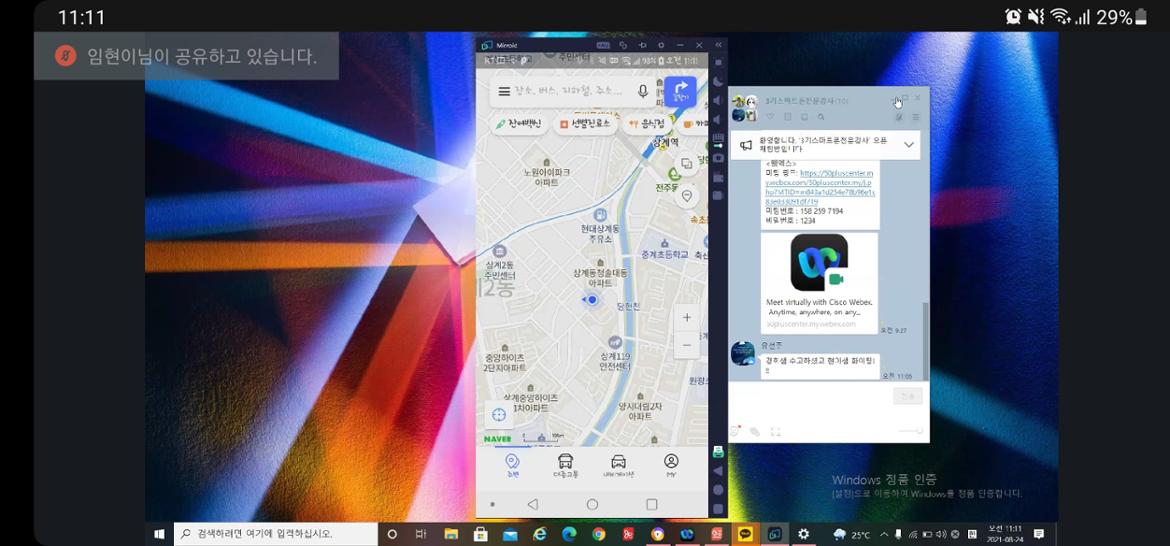Select the 선별진료소 category chip
Viewport: 1170px width, 546px height.
click(x=586, y=124)
